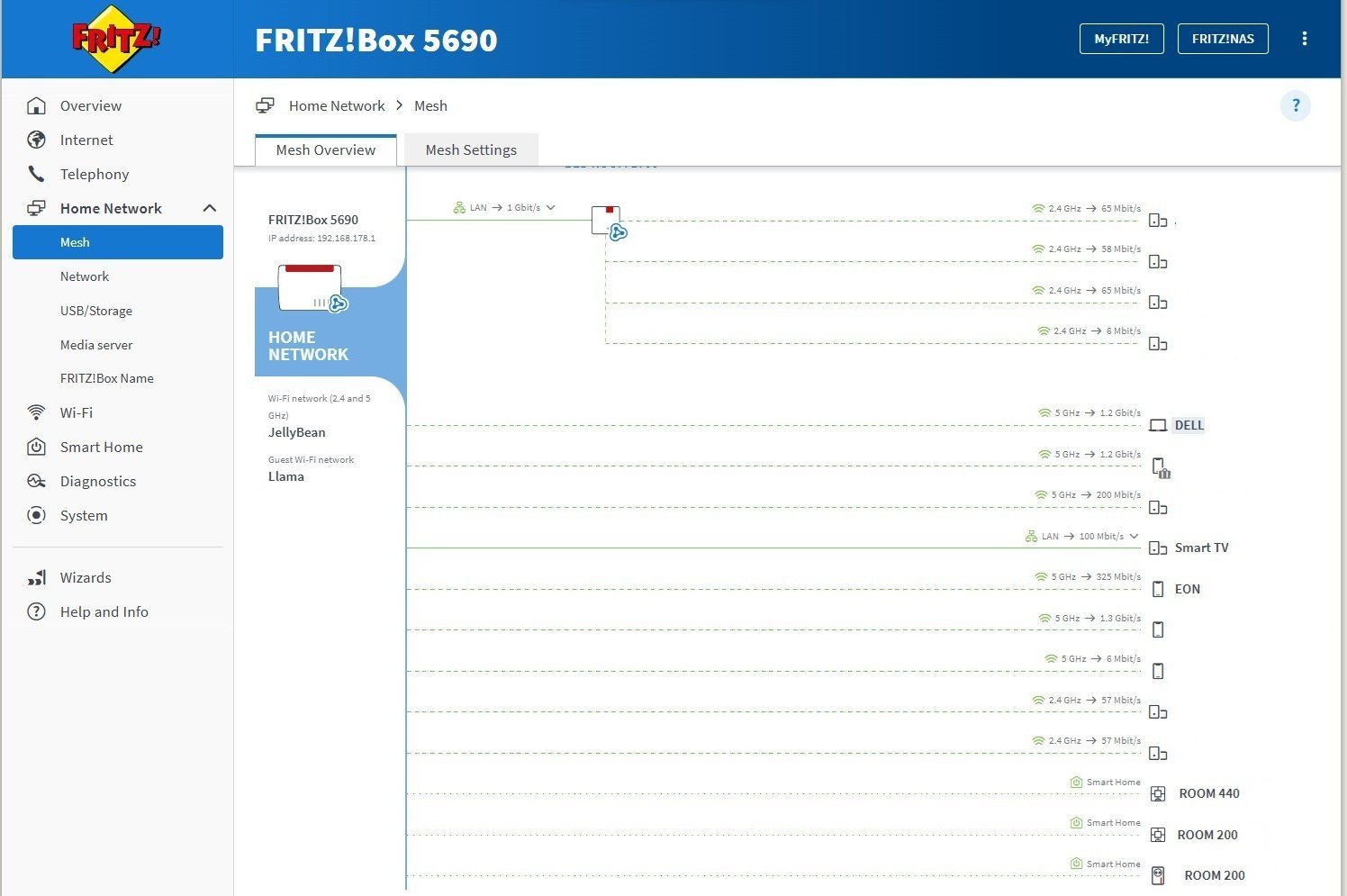Click the 5 GHz 200 Mbit/s connection label

click(x=1089, y=495)
